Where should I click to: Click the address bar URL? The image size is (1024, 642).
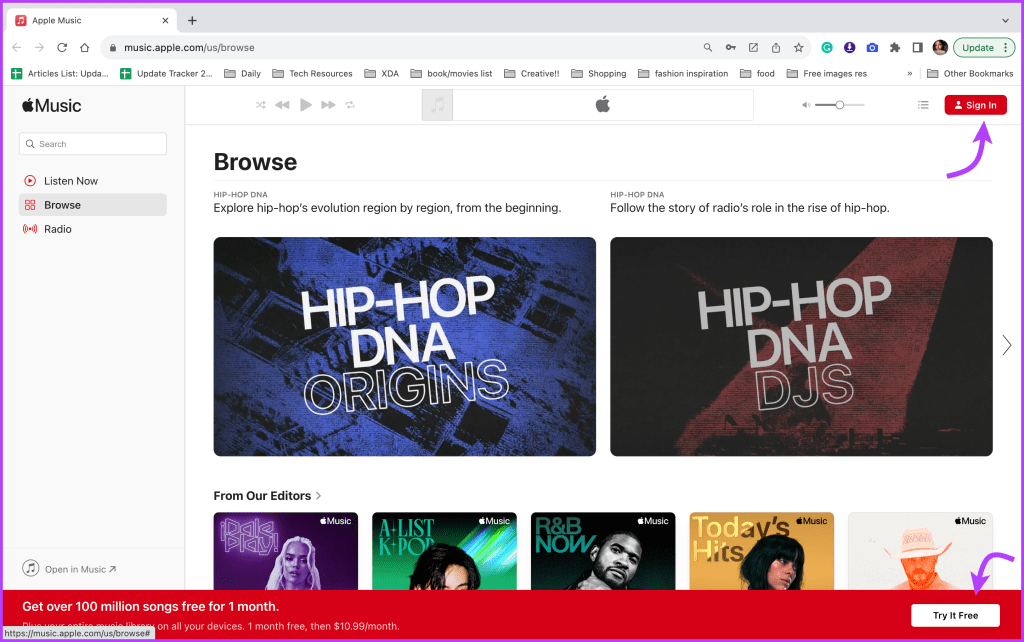(x=189, y=48)
